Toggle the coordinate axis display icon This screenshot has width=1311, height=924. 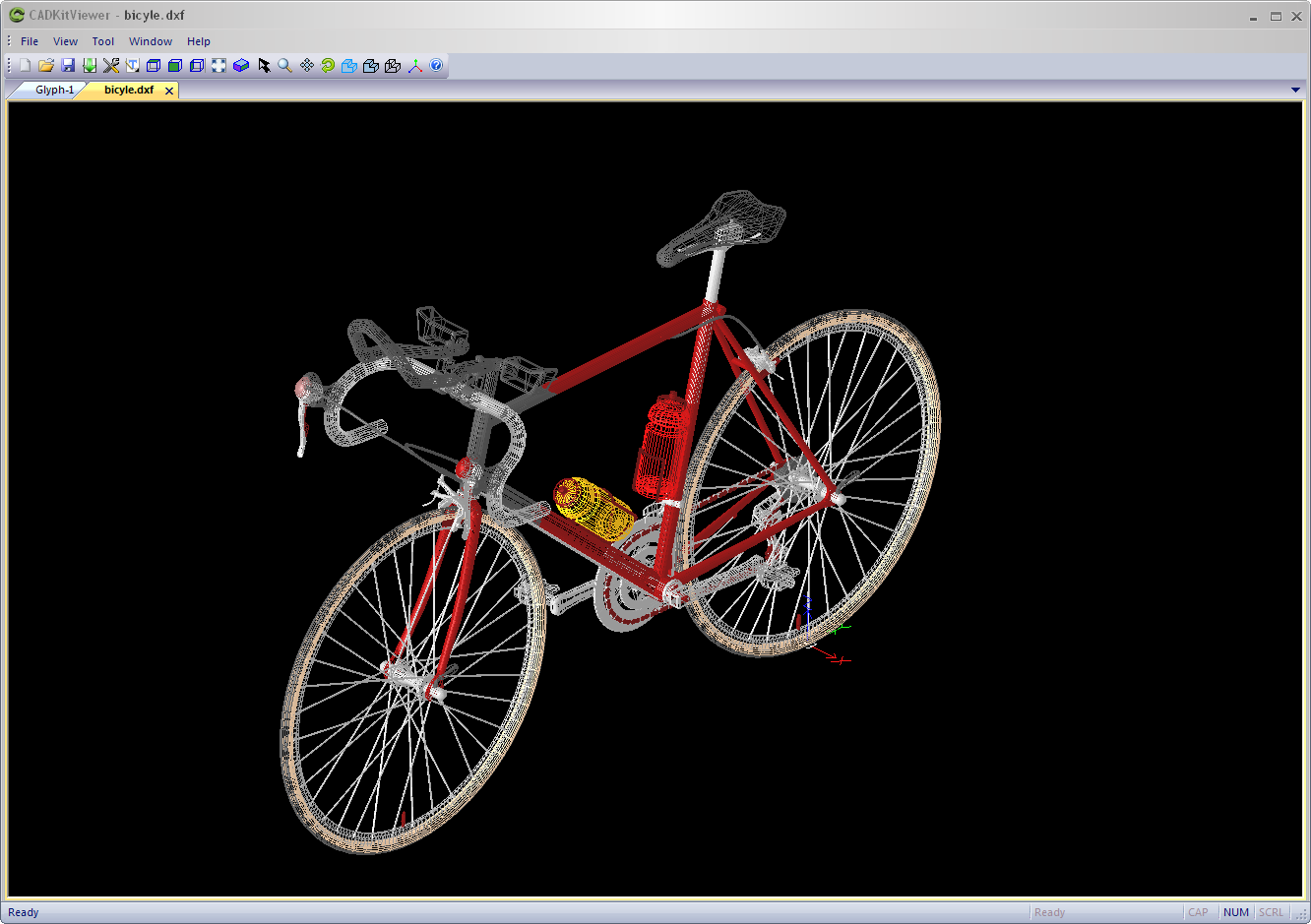click(x=414, y=65)
